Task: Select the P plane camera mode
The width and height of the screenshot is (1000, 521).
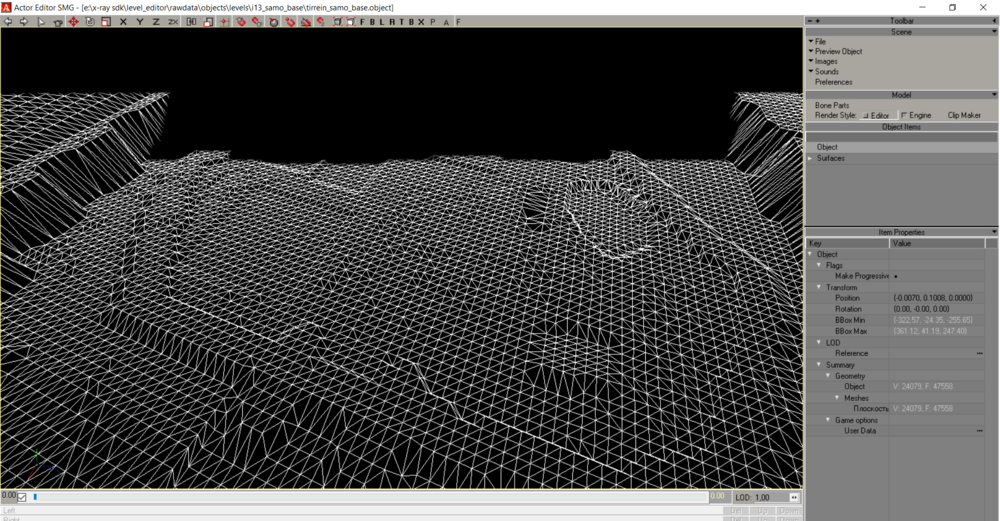Action: click(x=433, y=22)
